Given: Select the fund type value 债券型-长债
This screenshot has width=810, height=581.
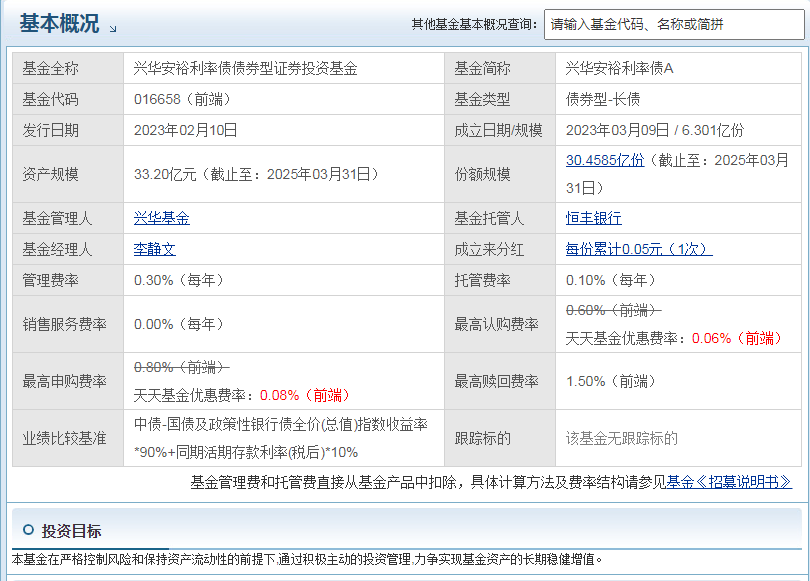Looking at the screenshot, I should [x=603, y=99].
